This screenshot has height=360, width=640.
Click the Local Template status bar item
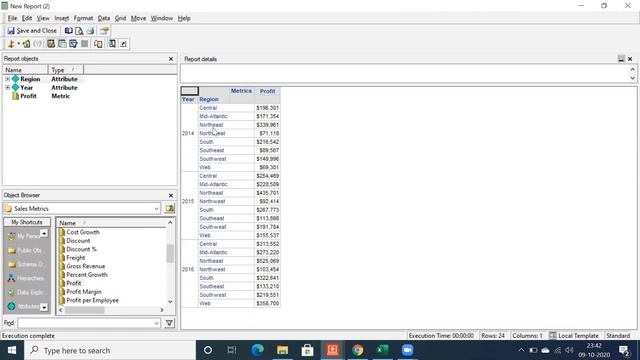(574, 336)
